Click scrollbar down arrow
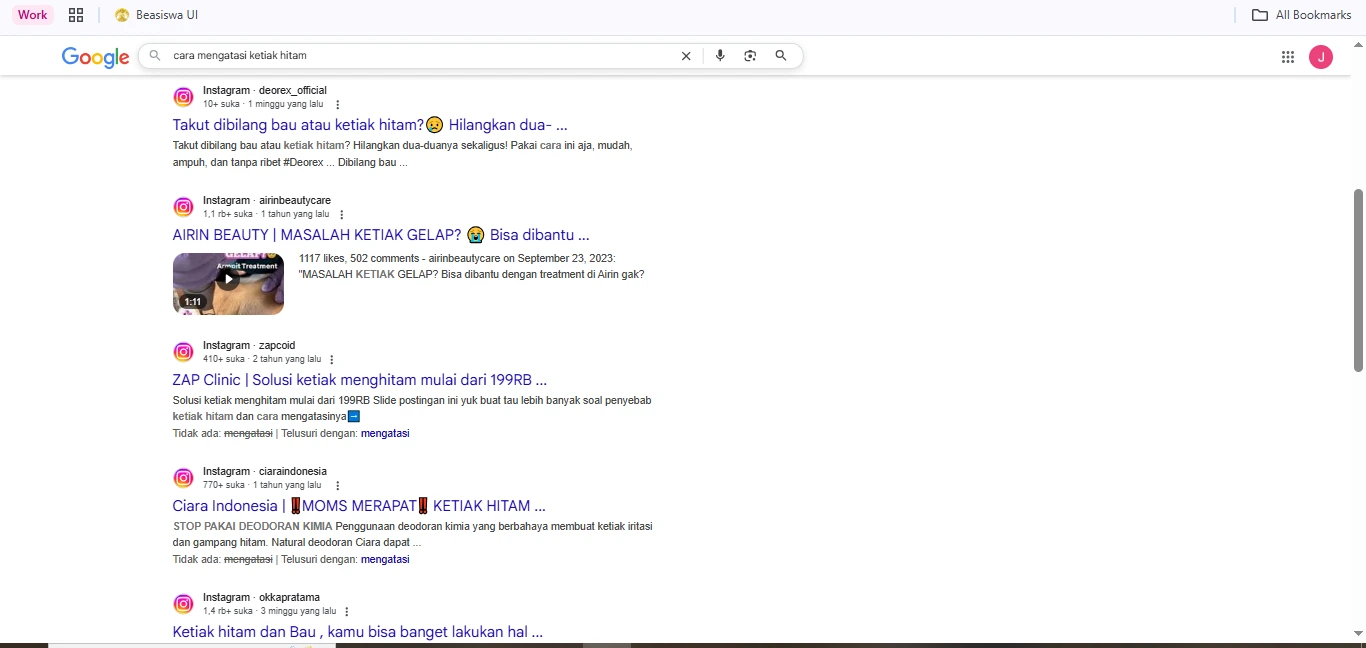 [1357, 633]
